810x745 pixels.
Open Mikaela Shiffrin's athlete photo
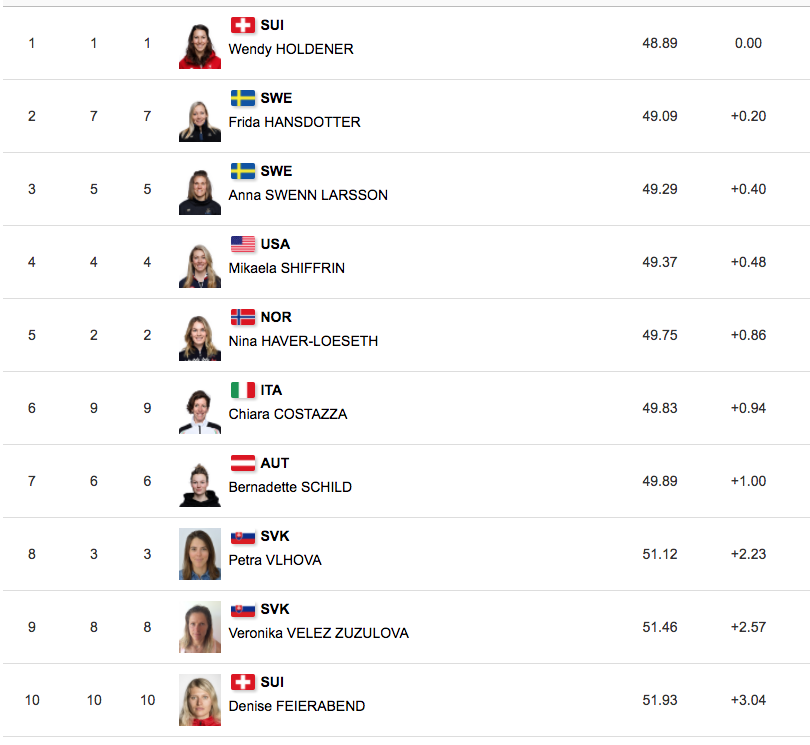coord(200,264)
